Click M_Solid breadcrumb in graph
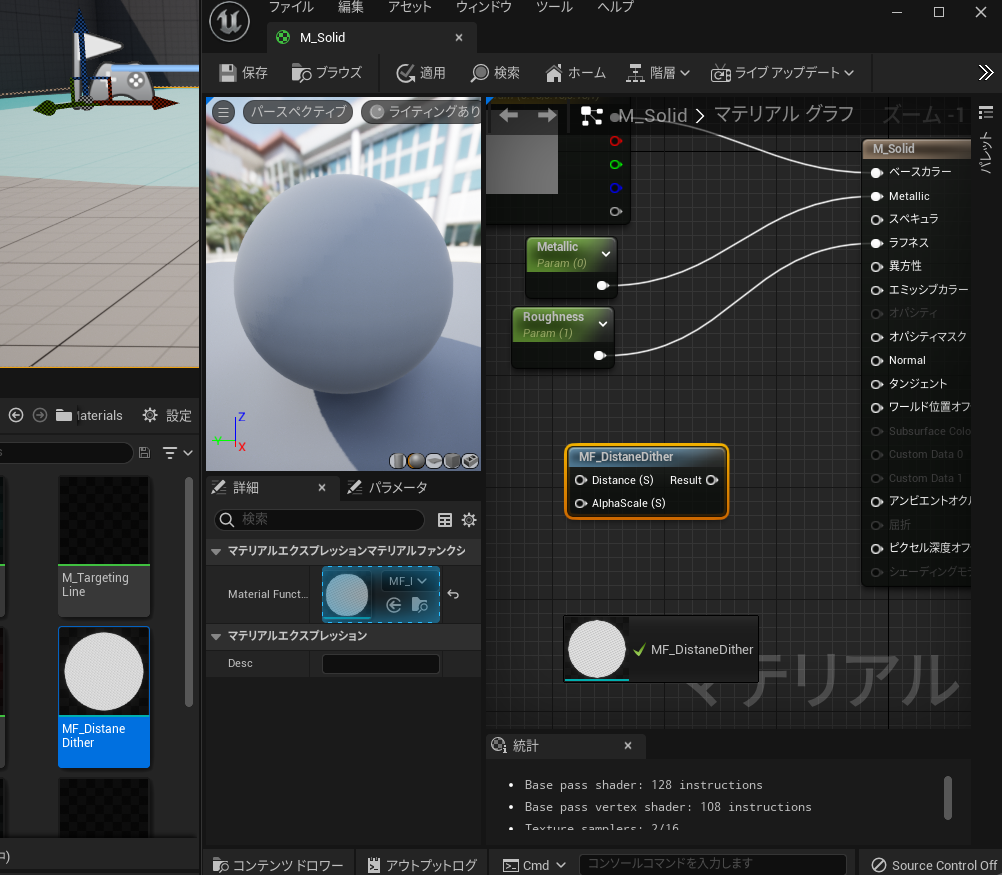The height and width of the screenshot is (875, 1002). 652,116
